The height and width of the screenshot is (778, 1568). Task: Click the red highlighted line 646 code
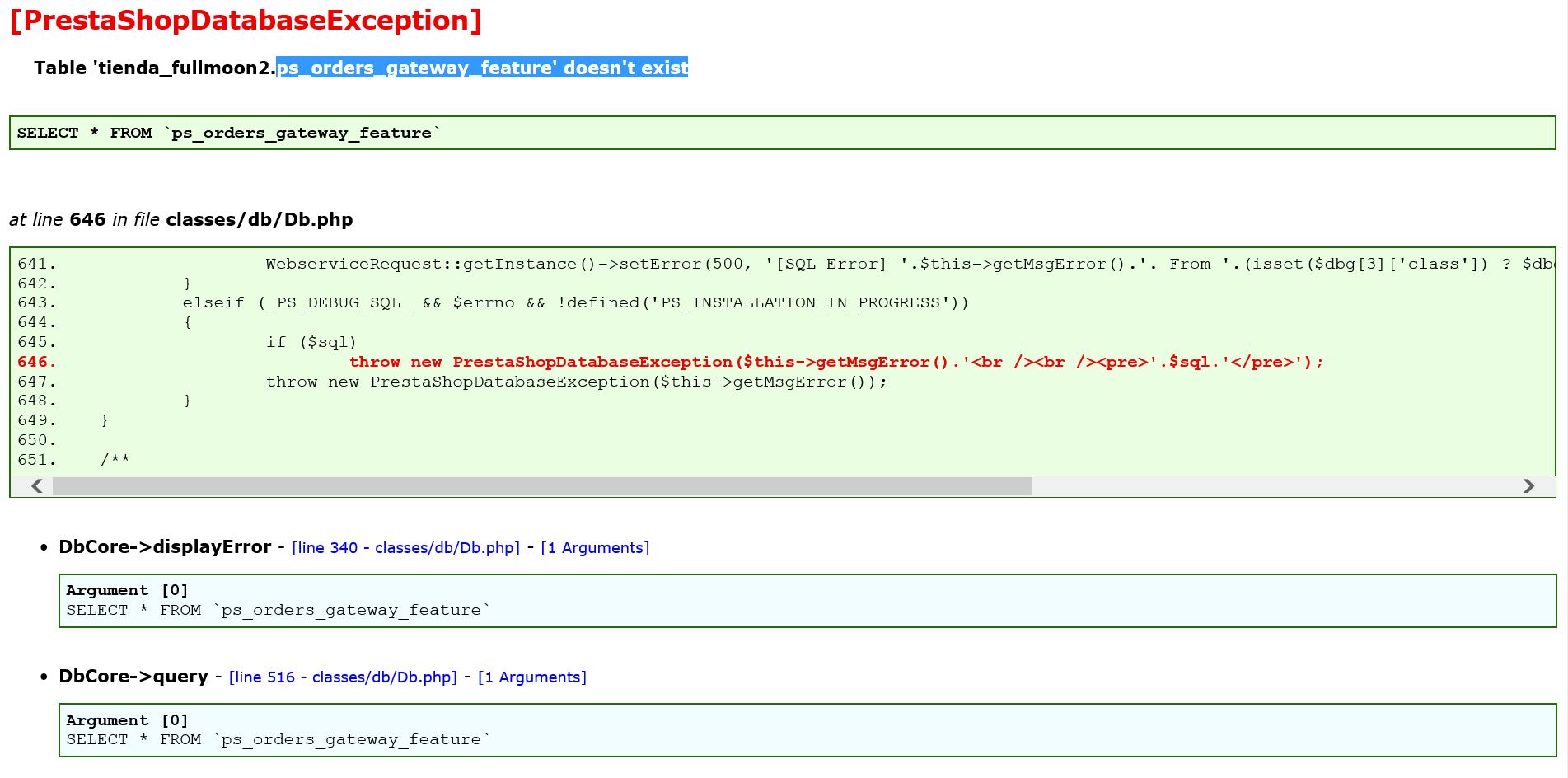(835, 362)
